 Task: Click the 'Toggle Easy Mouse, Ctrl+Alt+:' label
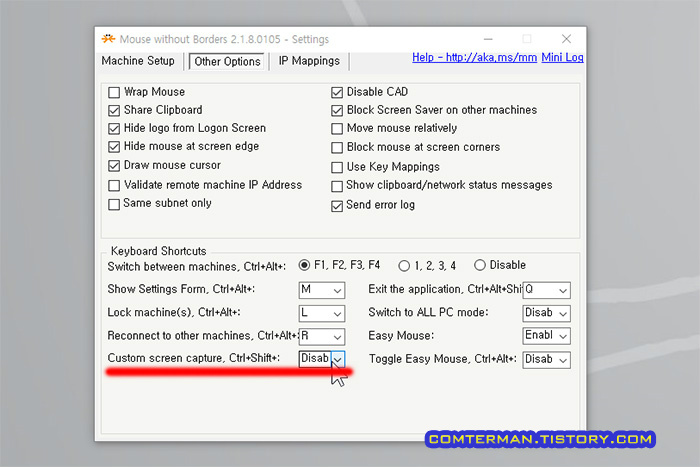[442, 359]
